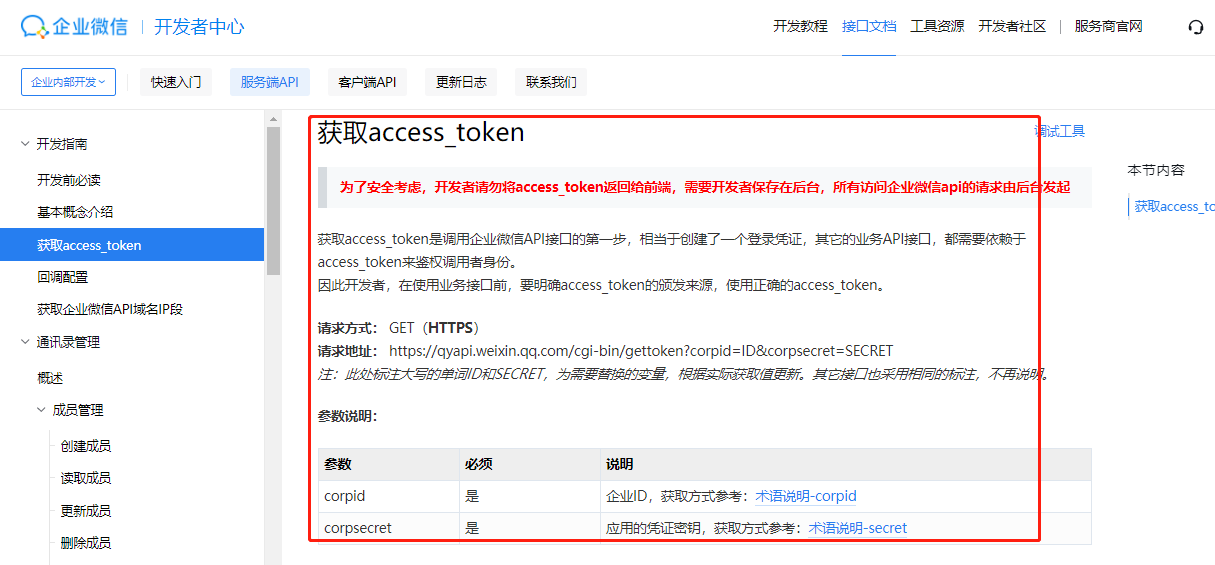Collapse the 成员管理 subsection
The image size is (1215, 565).
tap(41, 410)
